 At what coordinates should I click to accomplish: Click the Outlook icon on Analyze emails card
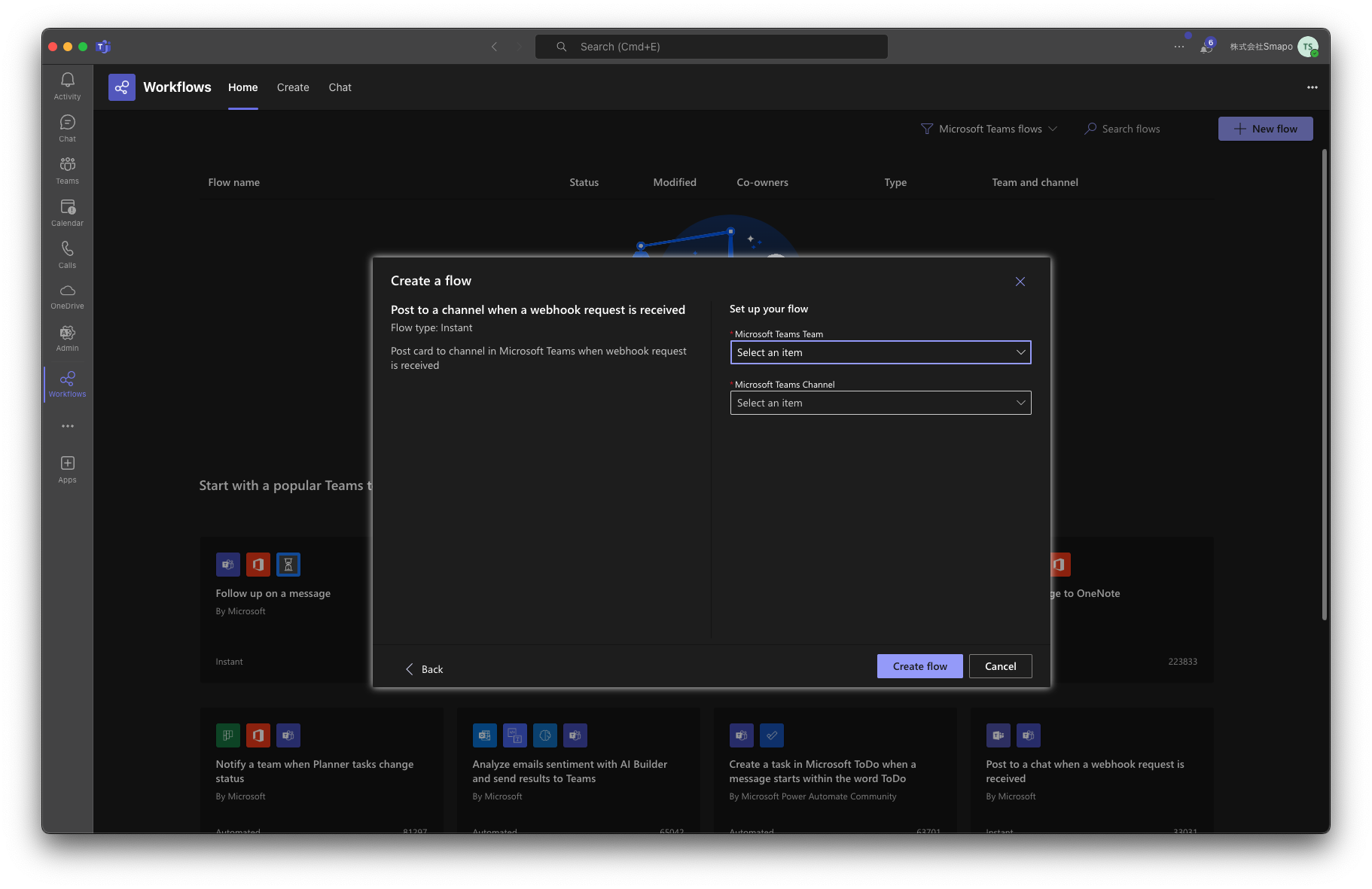tap(485, 735)
